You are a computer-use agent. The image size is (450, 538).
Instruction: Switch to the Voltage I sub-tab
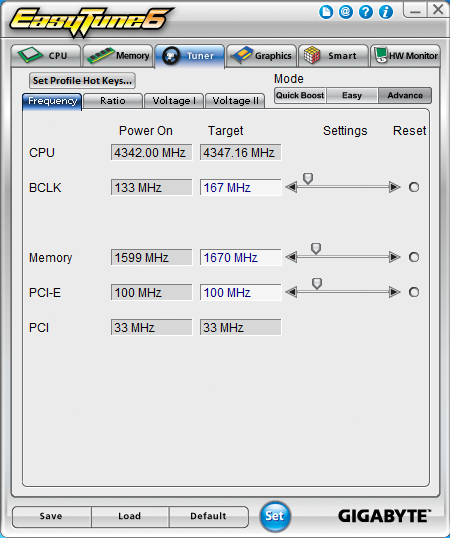174,101
